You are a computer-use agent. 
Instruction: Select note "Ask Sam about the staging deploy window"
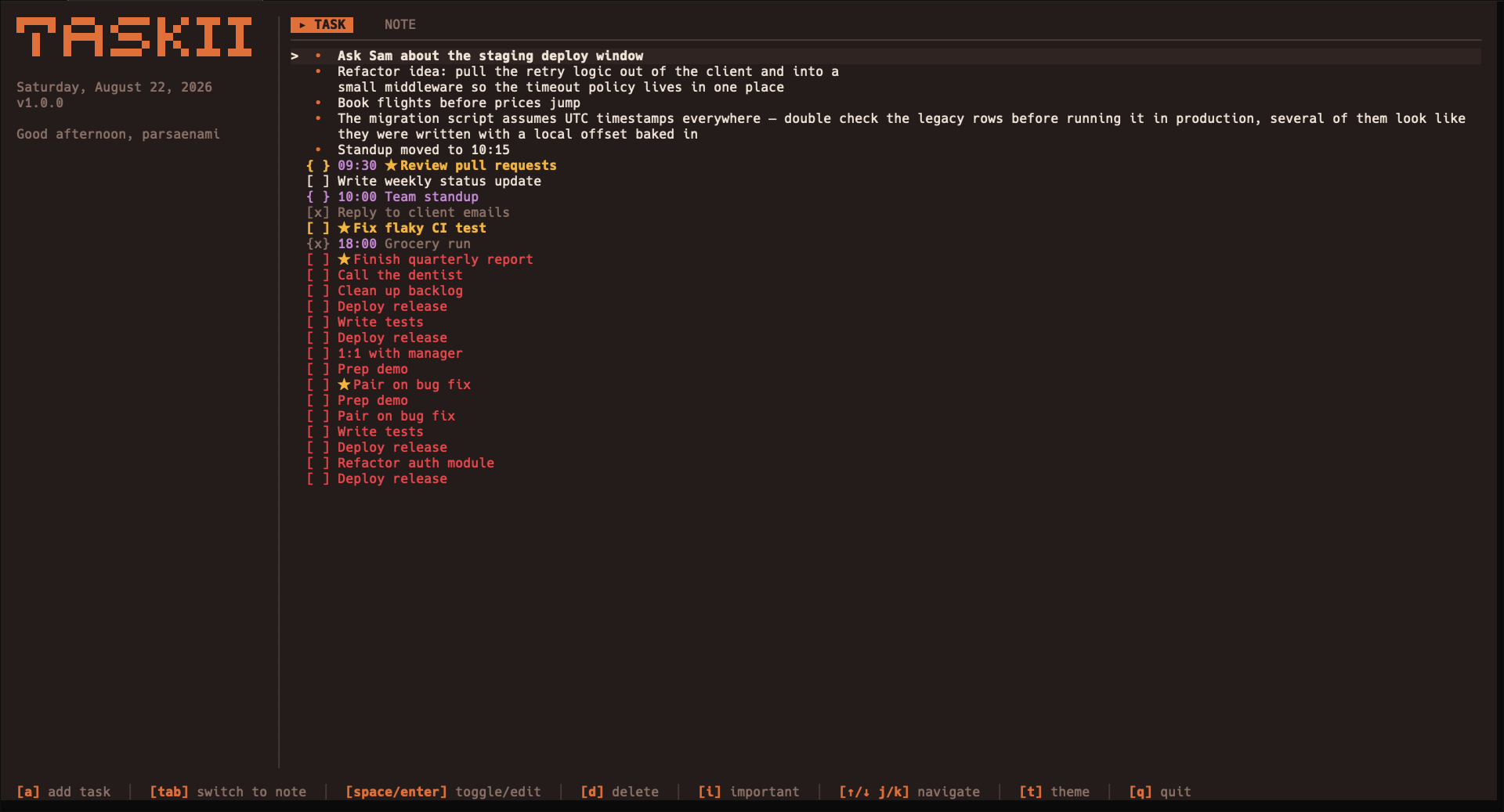490,56
